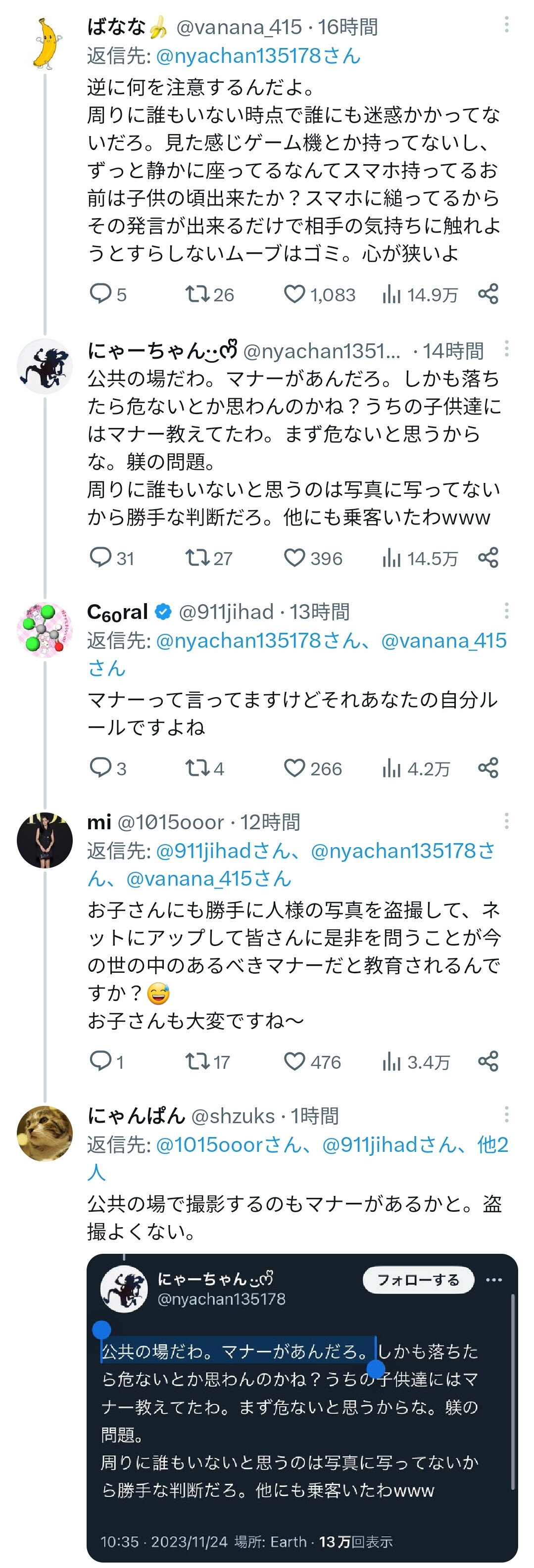Like ばなな's tweet with 1,083 likes
This screenshot has height=1568, width=534.
point(294,294)
